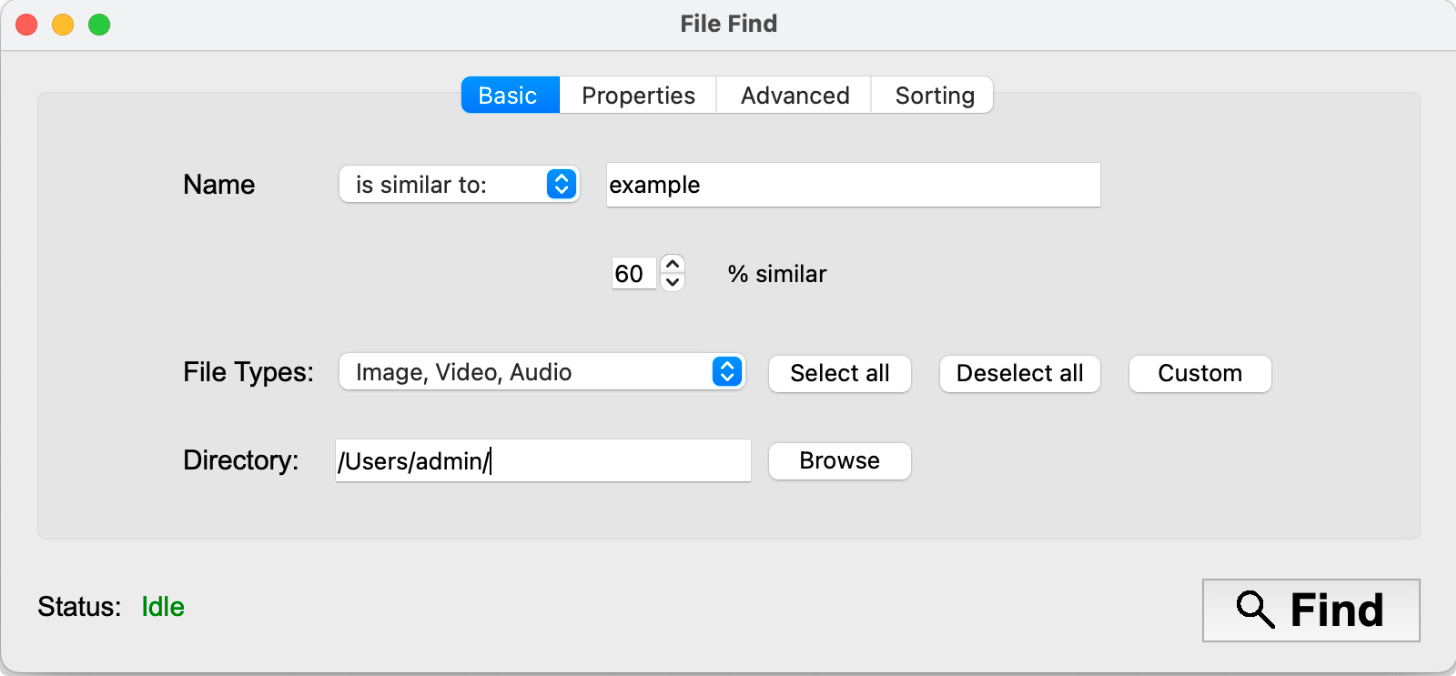Open the 'is similar to:' name dropdown
The image size is (1456, 676).
coord(459,185)
